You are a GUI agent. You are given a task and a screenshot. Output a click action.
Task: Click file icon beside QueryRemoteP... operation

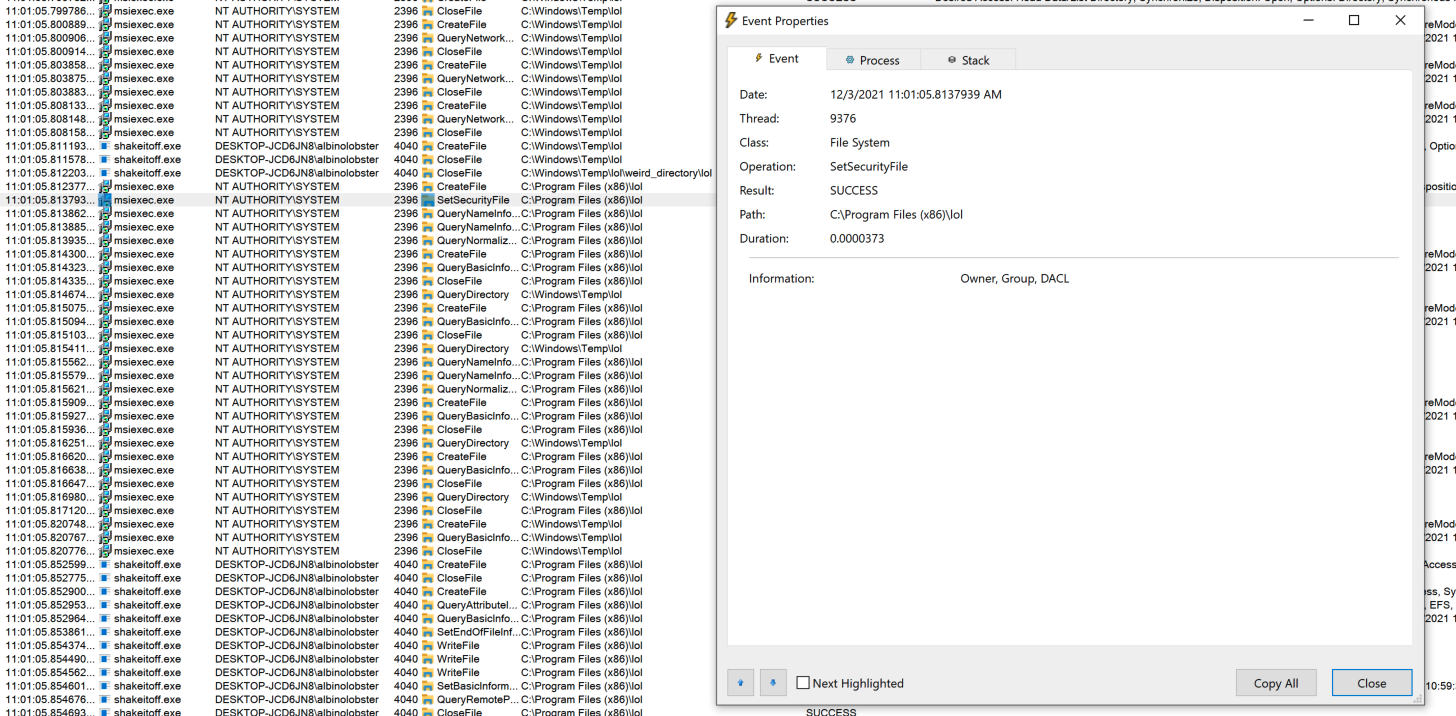[428, 700]
